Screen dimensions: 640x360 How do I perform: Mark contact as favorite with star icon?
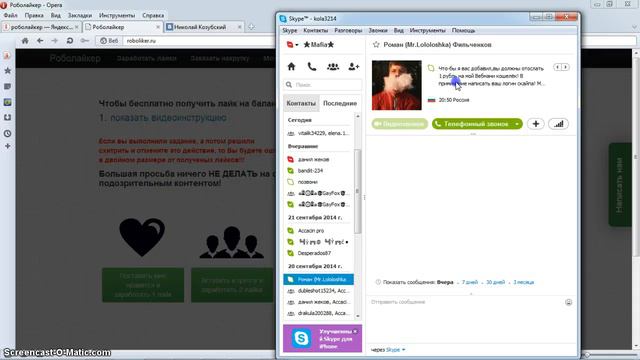pyautogui.click(x=376, y=45)
